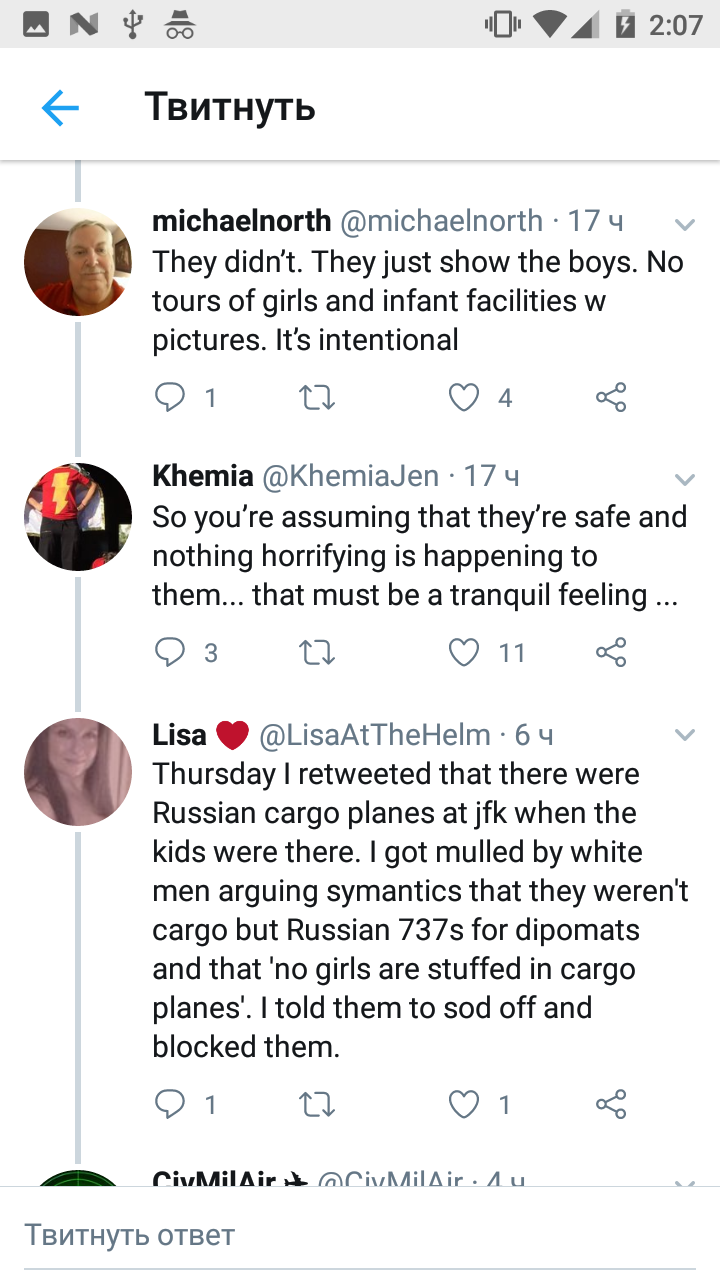Retweet michaelnorth's tweet
Image resolution: width=720 pixels, height=1280 pixels.
tap(318, 398)
